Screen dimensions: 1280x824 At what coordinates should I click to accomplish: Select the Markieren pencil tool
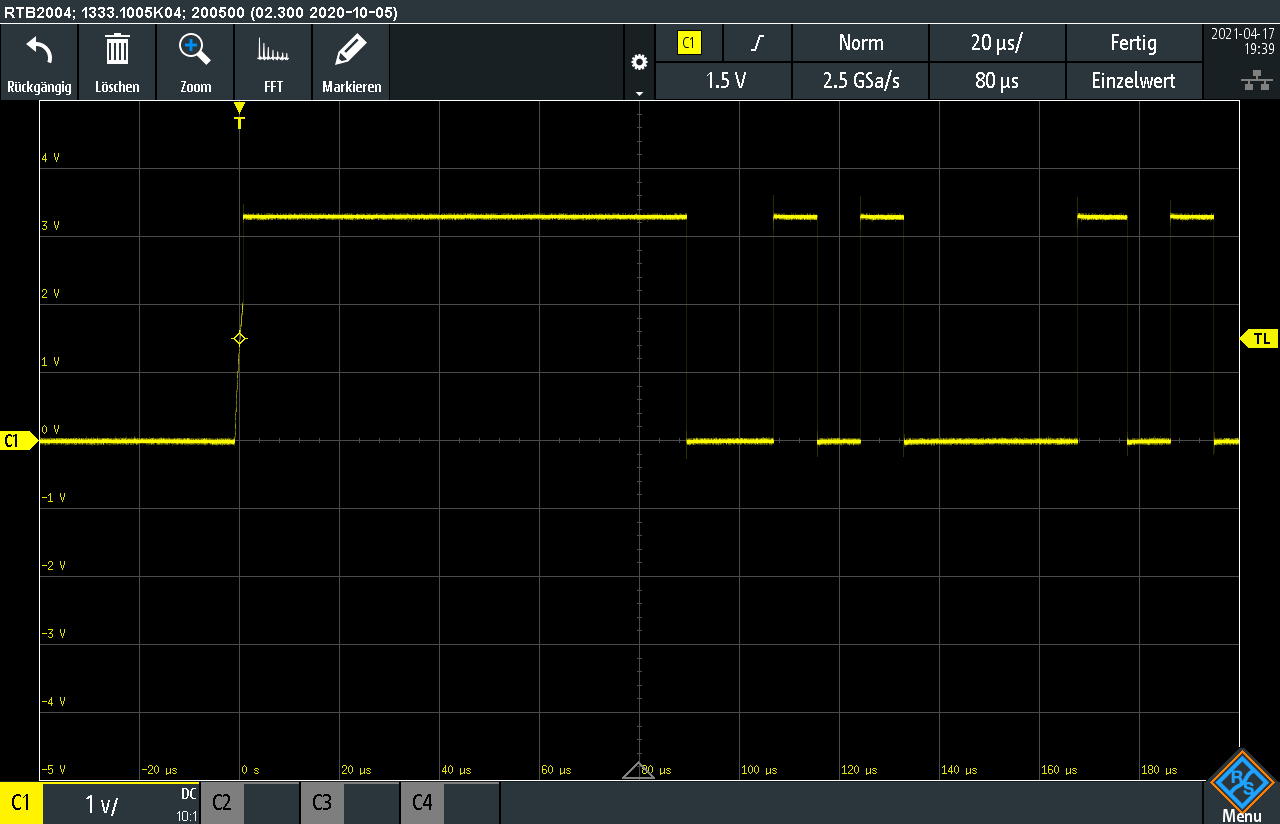[x=351, y=49]
